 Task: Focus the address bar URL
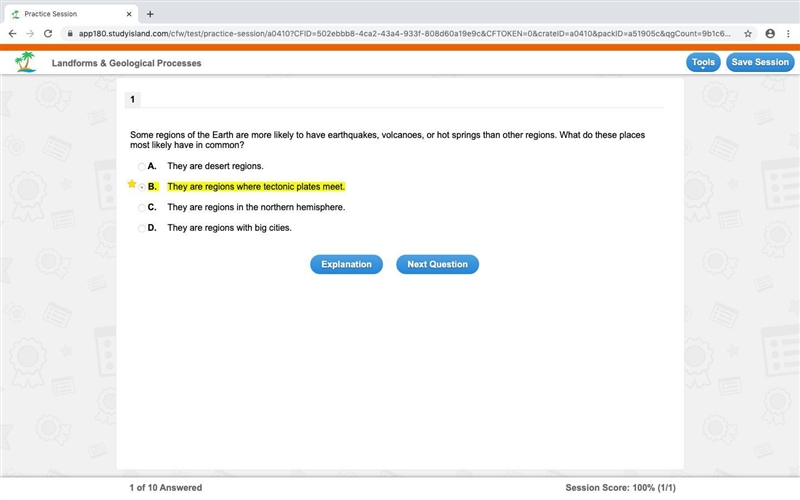pyautogui.click(x=404, y=34)
